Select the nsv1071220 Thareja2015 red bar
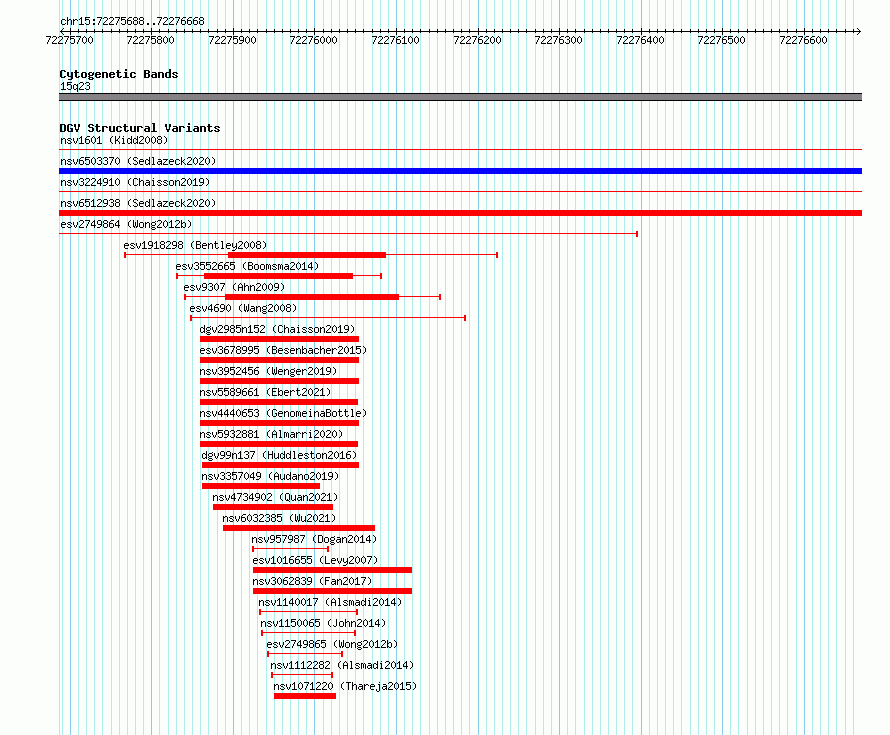 pos(305,696)
